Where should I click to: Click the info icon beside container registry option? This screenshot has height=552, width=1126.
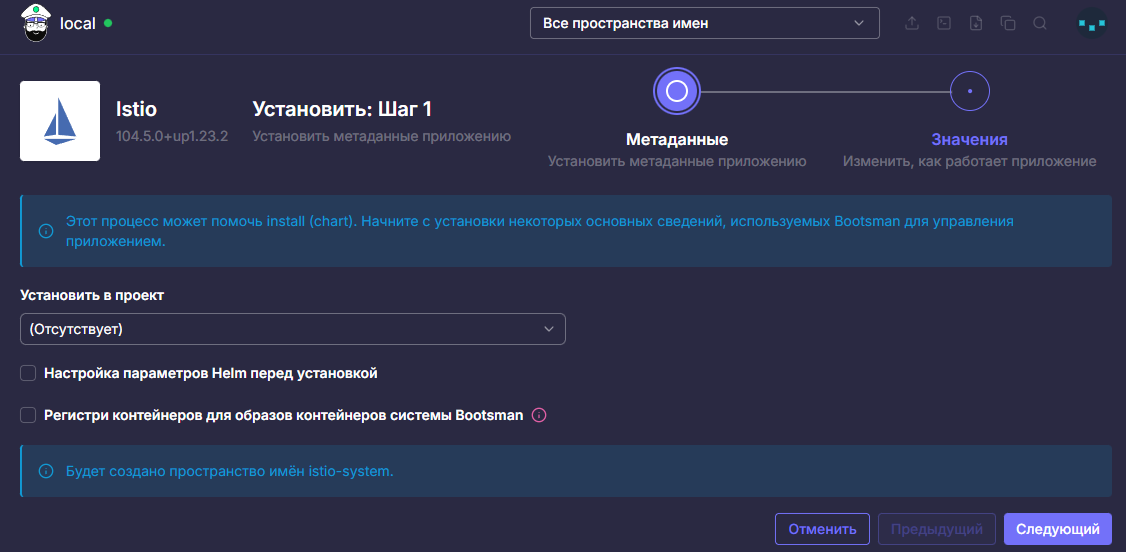539,415
